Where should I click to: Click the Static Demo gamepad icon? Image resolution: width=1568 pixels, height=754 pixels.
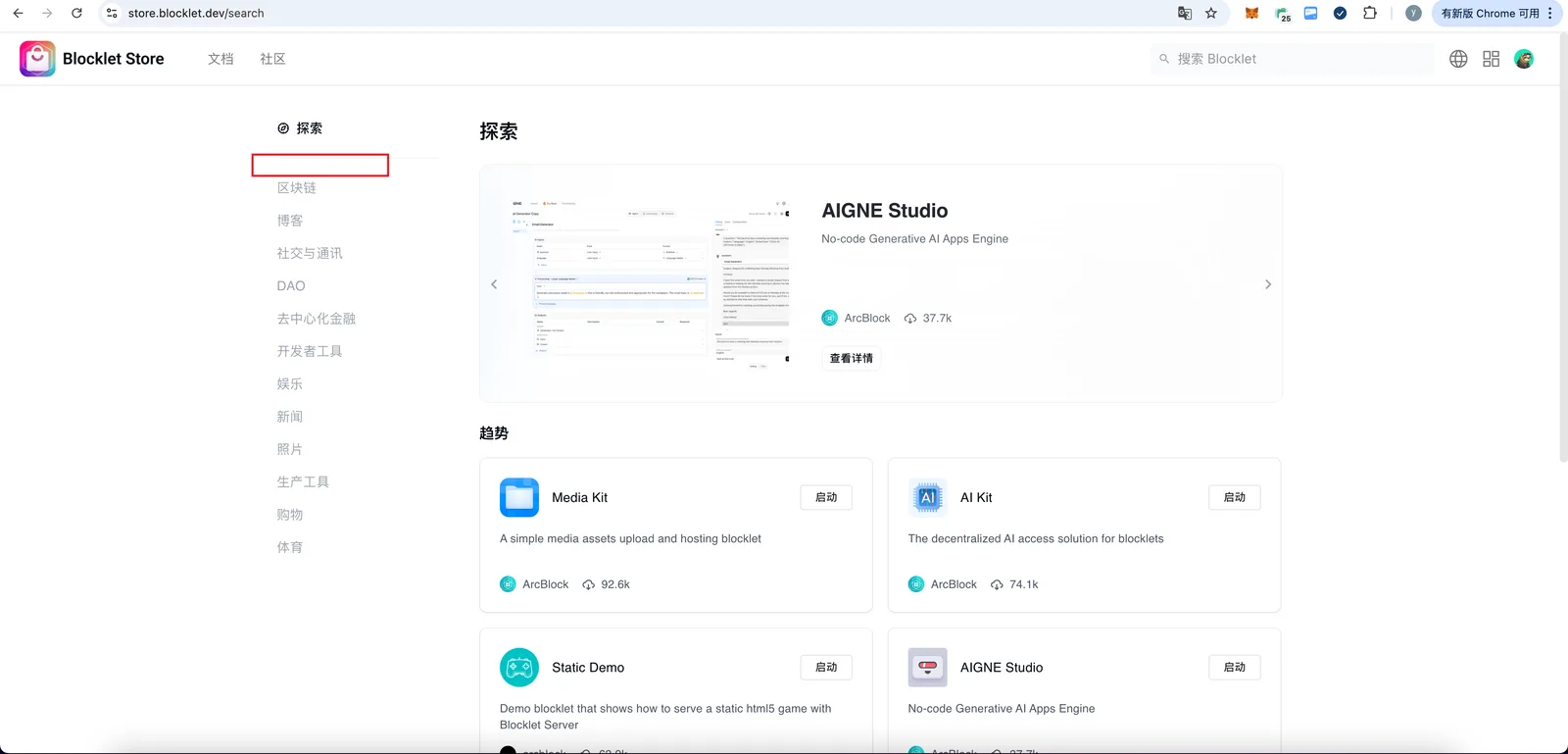[x=519, y=668]
